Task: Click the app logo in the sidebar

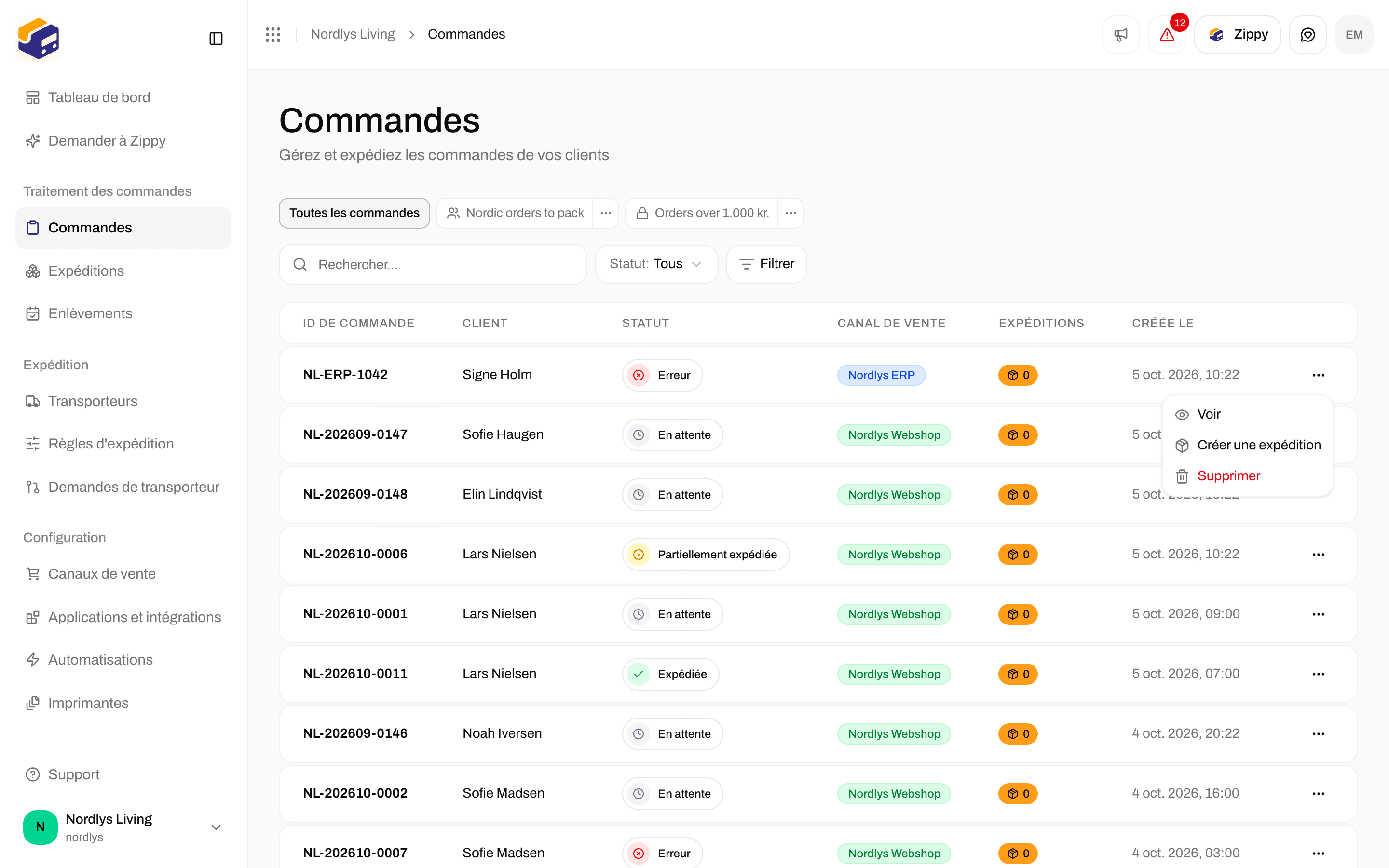Action: tap(39, 39)
